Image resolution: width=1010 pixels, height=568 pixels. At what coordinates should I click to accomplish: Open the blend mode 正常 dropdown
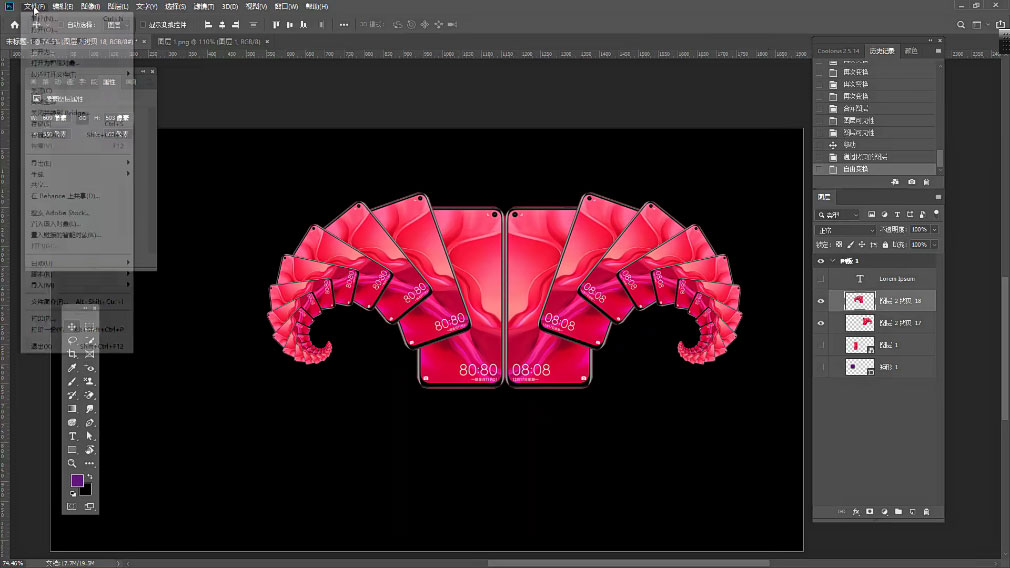(846, 230)
